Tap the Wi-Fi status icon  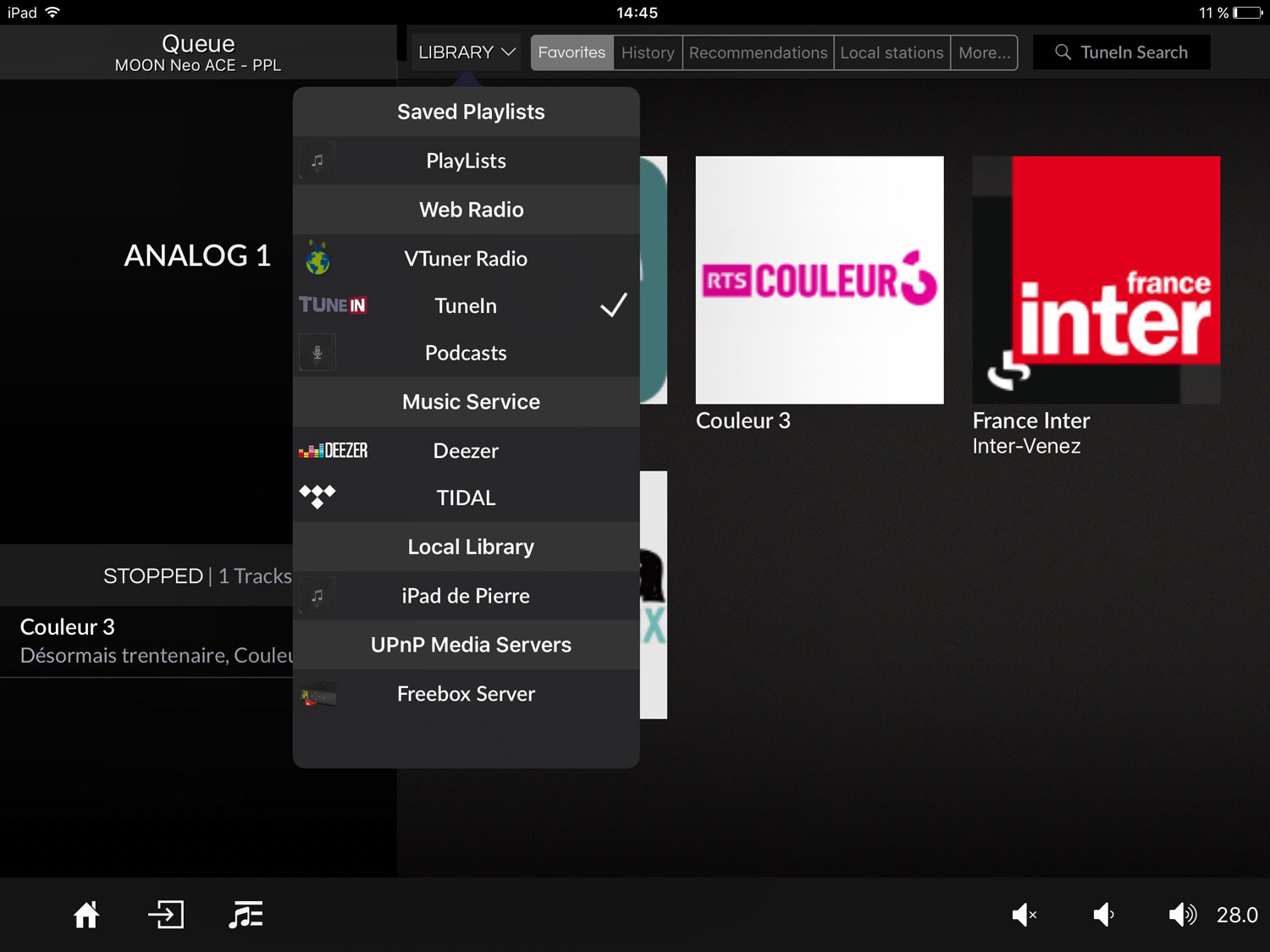[x=52, y=13]
